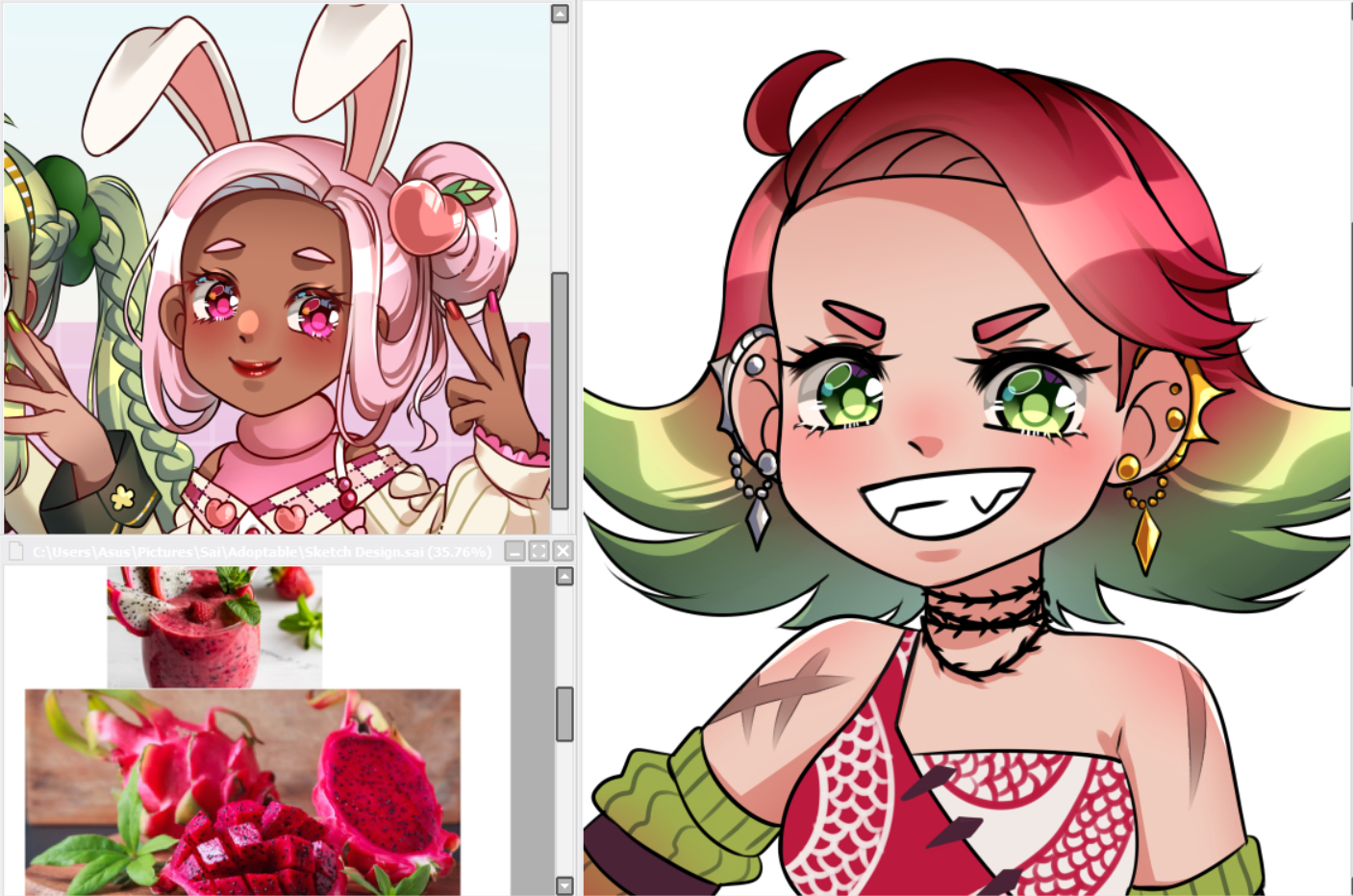Click scrollbar thumb beside bunny girl artwork
The height and width of the screenshot is (896, 1353).
pyautogui.click(x=560, y=389)
